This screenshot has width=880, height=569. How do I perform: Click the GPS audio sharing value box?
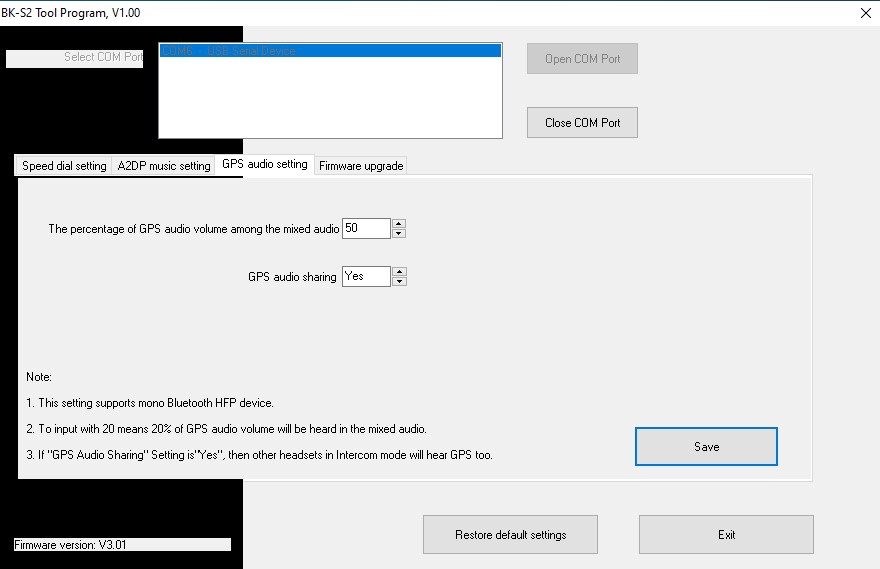point(365,277)
